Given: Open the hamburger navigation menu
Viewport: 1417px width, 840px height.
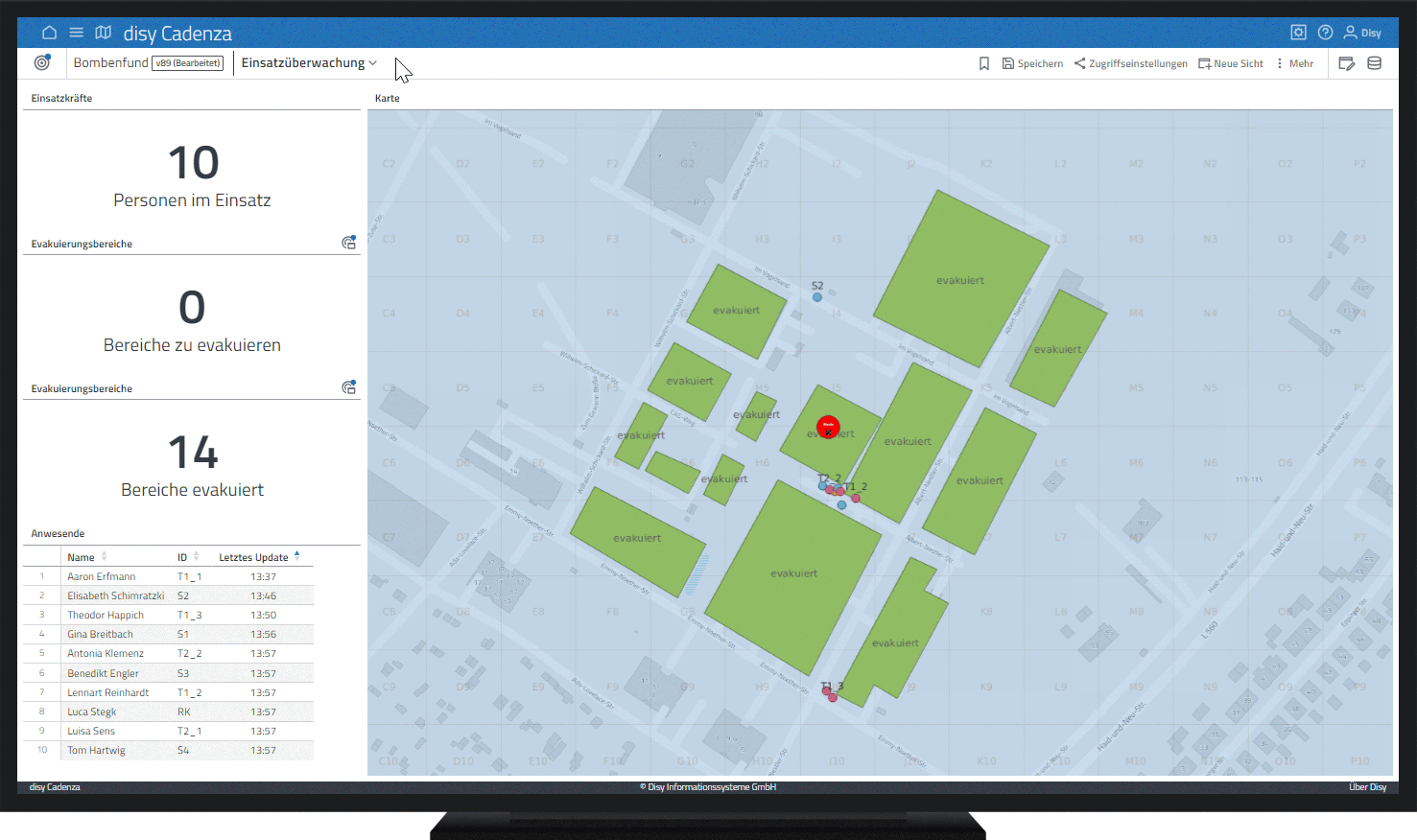Looking at the screenshot, I should (76, 33).
